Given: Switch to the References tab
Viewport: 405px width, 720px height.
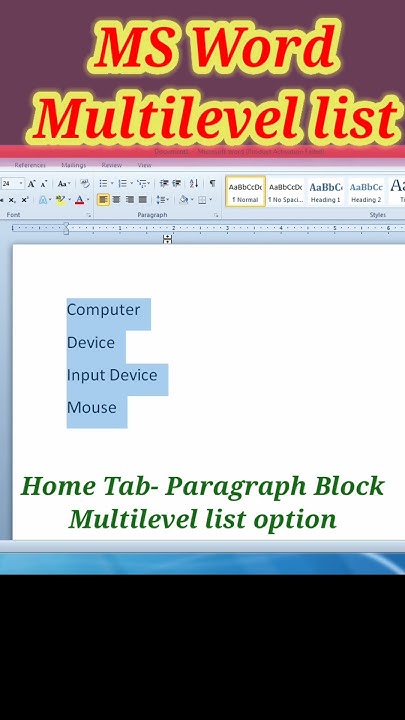Looking at the screenshot, I should tap(30, 165).
